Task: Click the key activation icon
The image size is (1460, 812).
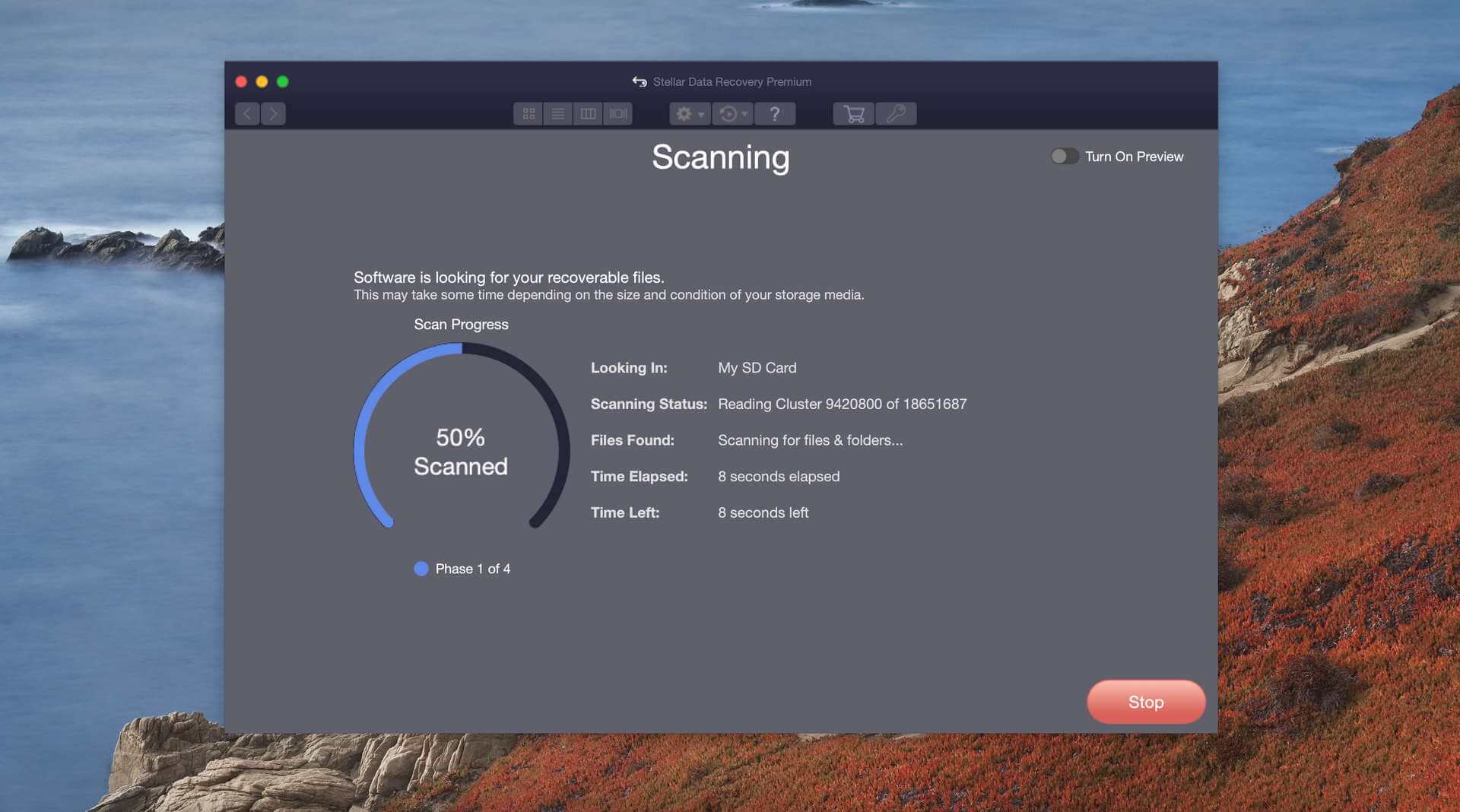Action: click(896, 114)
